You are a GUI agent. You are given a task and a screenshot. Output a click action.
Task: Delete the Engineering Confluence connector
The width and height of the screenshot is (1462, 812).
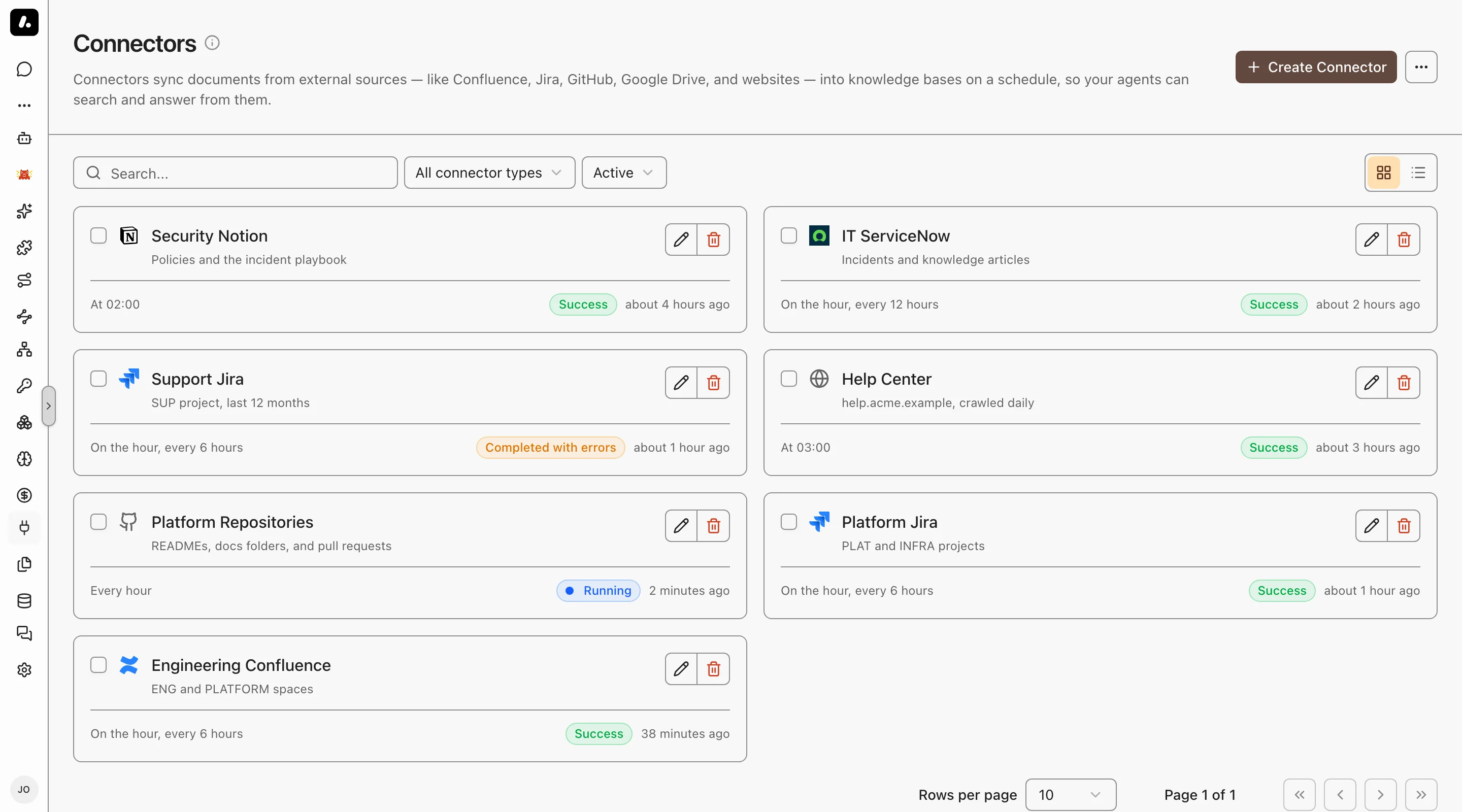click(x=713, y=668)
